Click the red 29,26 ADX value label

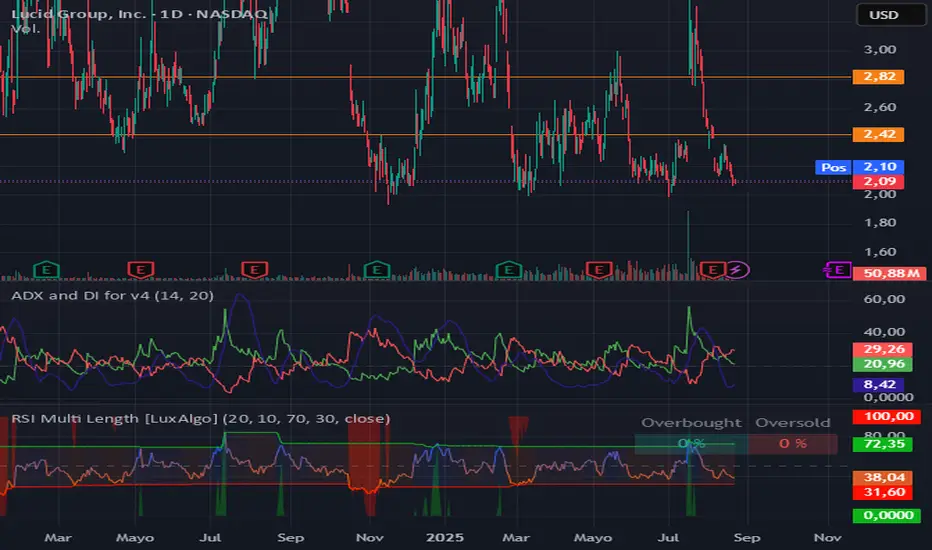pyautogui.click(x=883, y=349)
